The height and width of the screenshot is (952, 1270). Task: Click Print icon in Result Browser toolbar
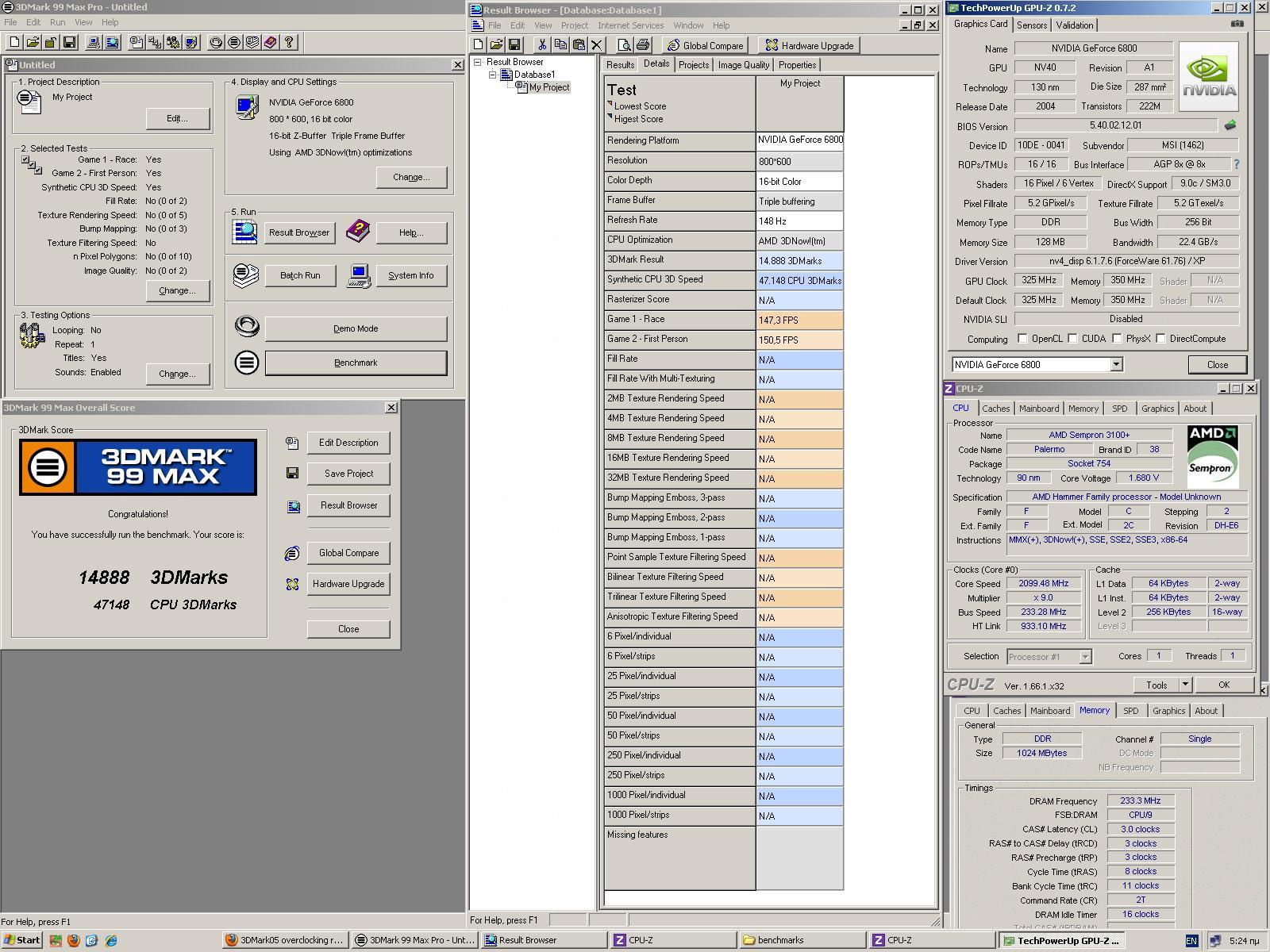coord(642,45)
